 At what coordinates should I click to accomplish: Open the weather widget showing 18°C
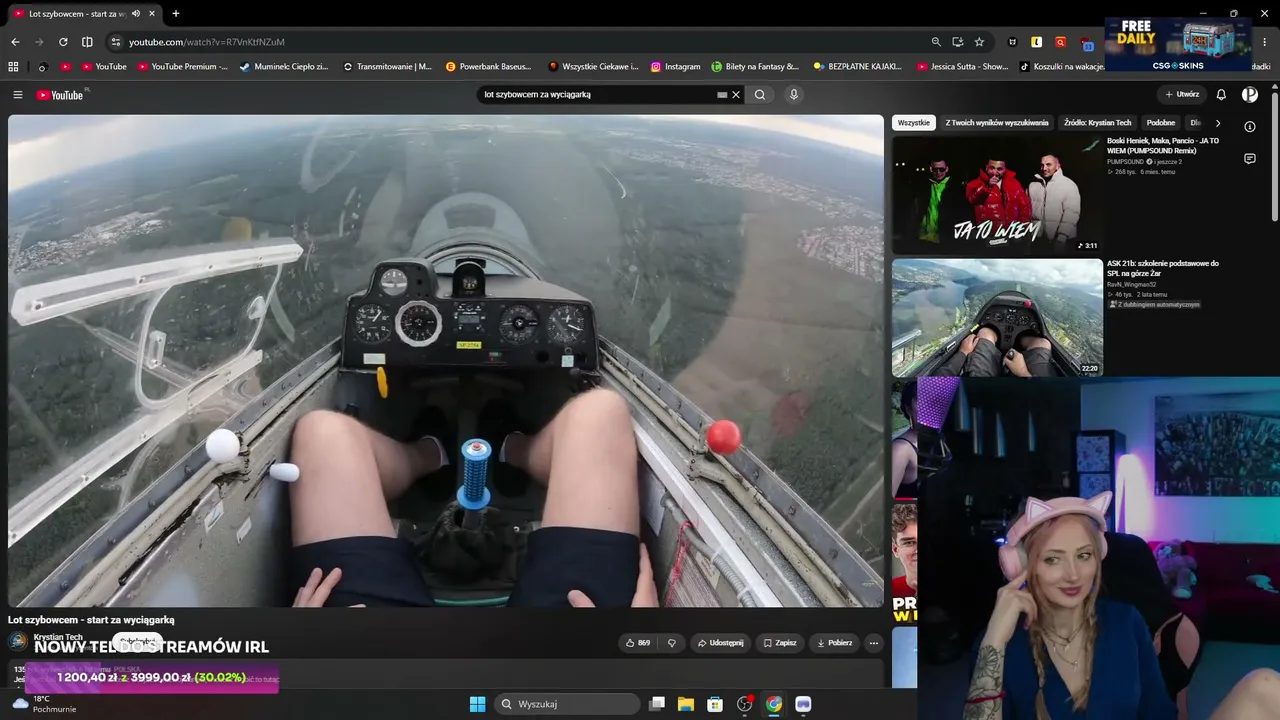pos(44,704)
